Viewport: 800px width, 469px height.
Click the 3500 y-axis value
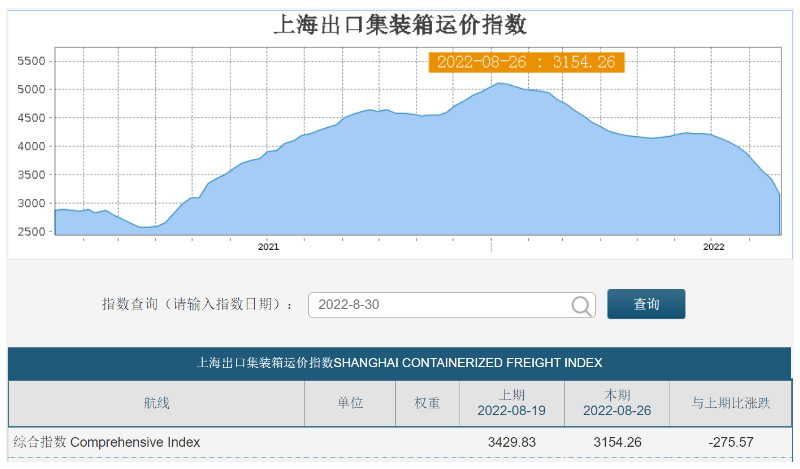pyautogui.click(x=31, y=175)
